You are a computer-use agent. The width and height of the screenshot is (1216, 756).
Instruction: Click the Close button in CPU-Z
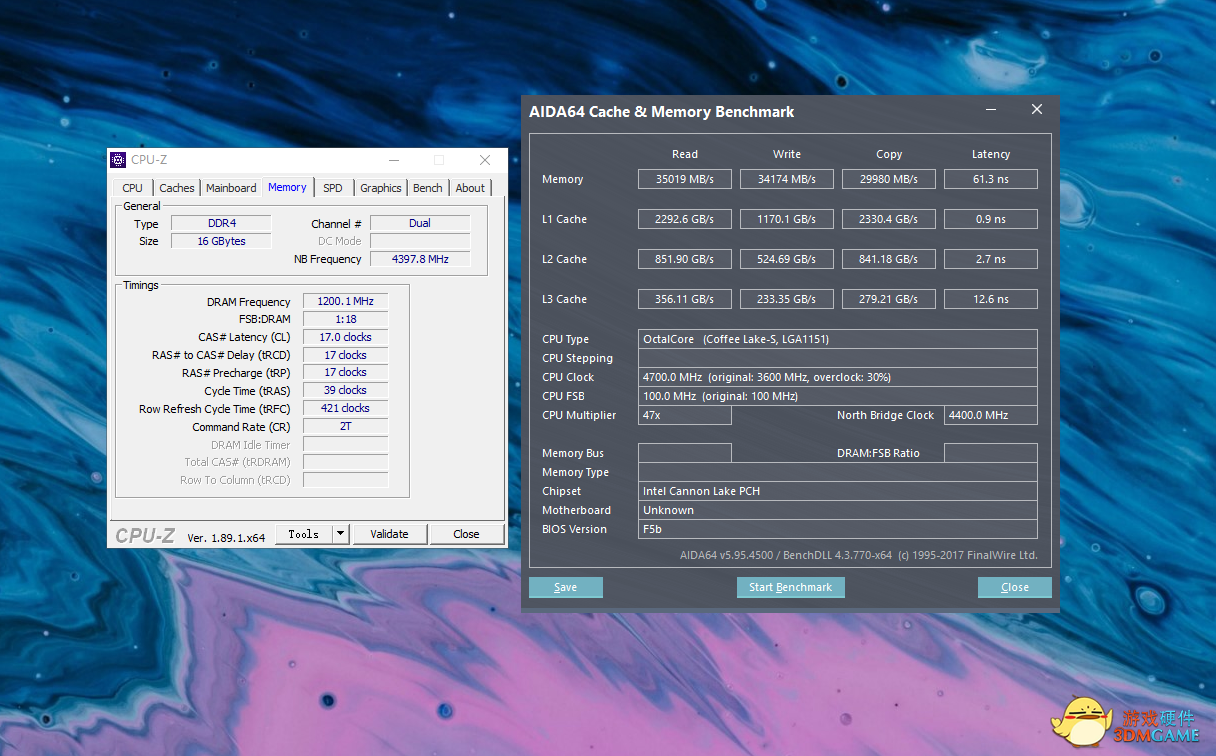[x=466, y=534]
